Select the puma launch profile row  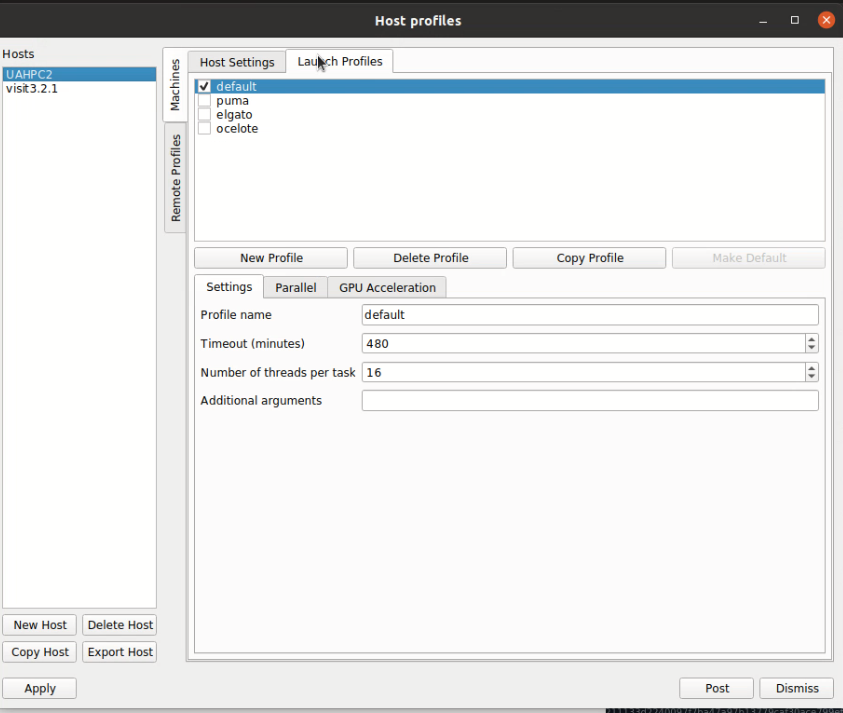pos(510,101)
